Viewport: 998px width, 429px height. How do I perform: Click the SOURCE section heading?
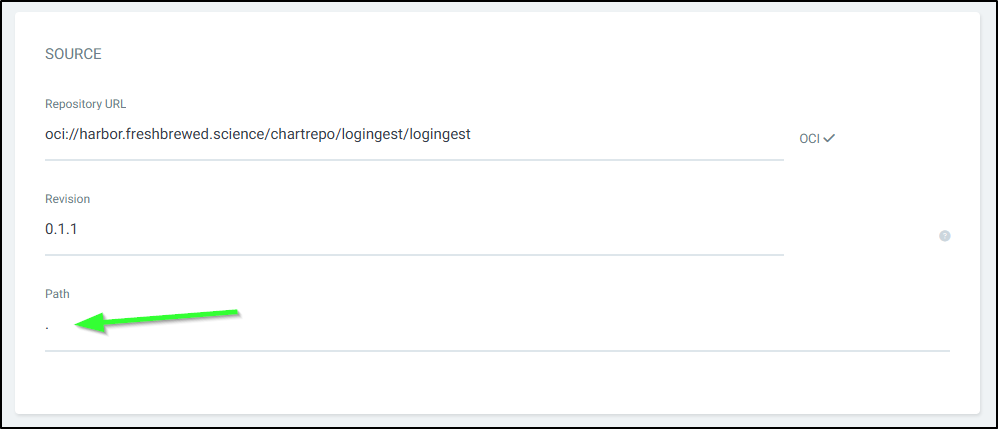click(x=73, y=54)
